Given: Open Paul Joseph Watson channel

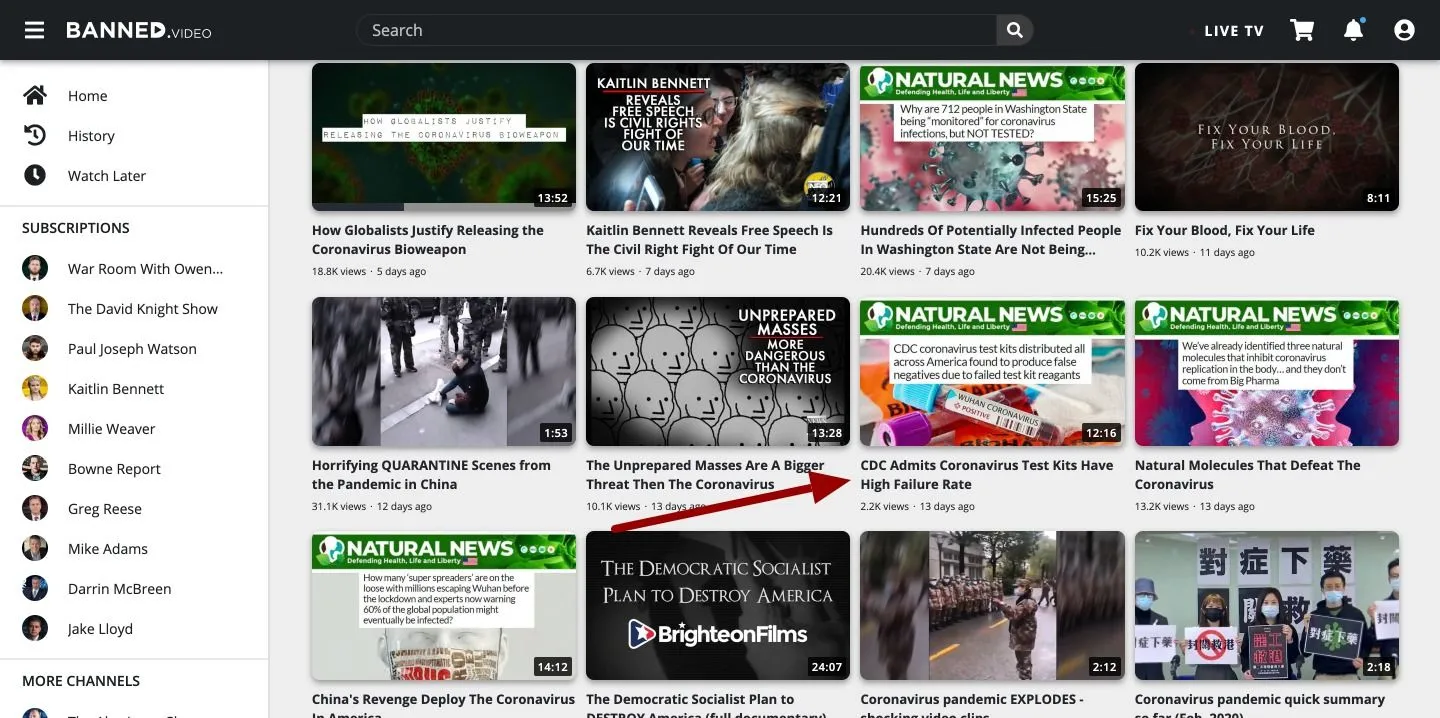Looking at the screenshot, I should (132, 349).
